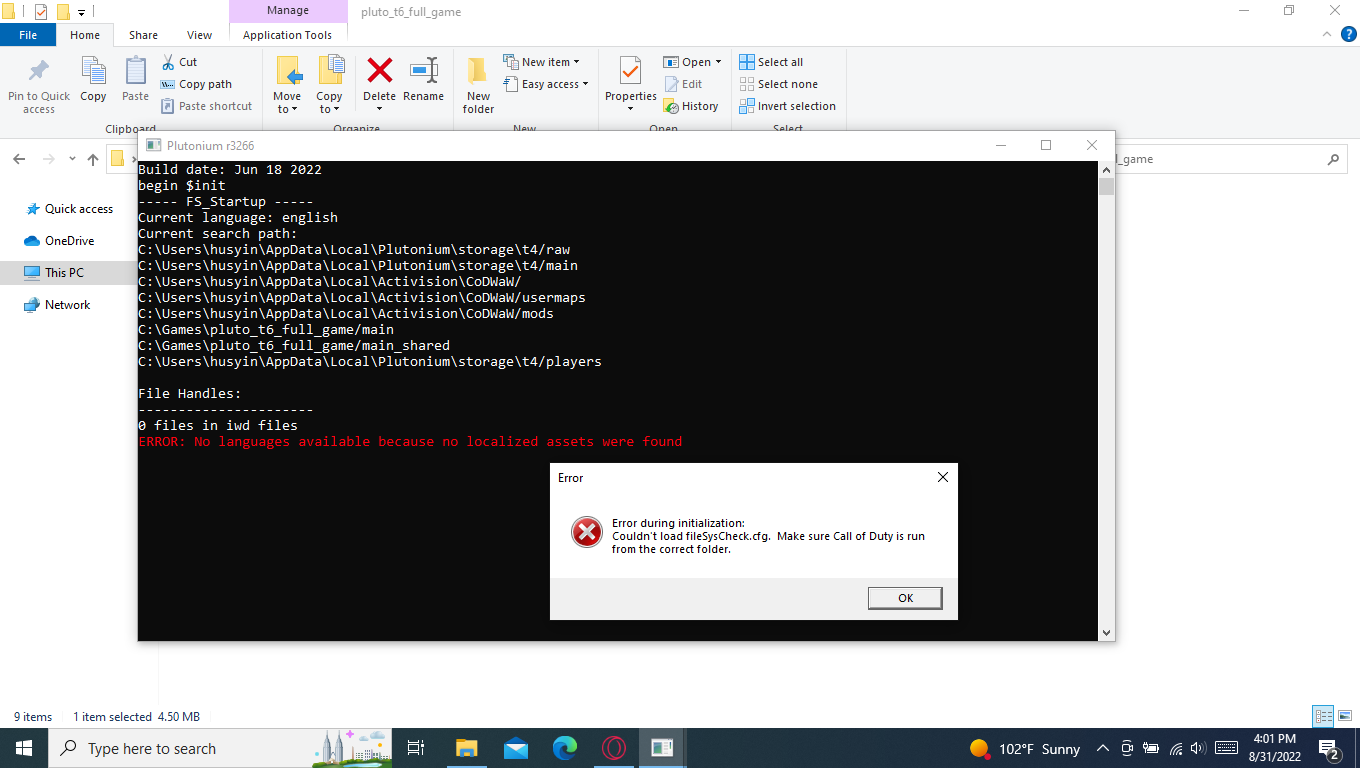The height and width of the screenshot is (768, 1360).
Task: Navigate forward in Explorer
Action: [47, 159]
